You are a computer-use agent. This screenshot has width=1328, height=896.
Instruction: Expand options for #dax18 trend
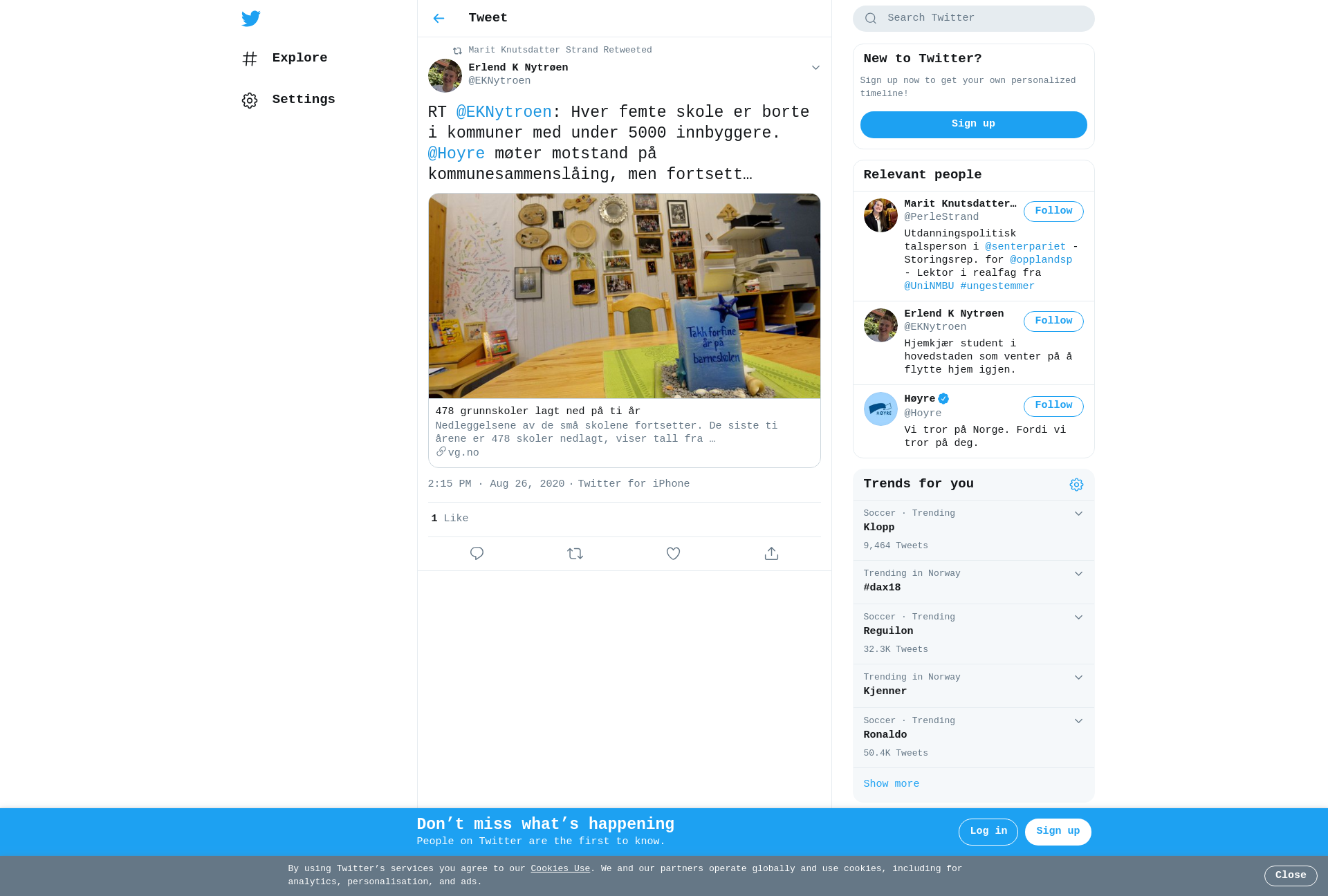1078,574
